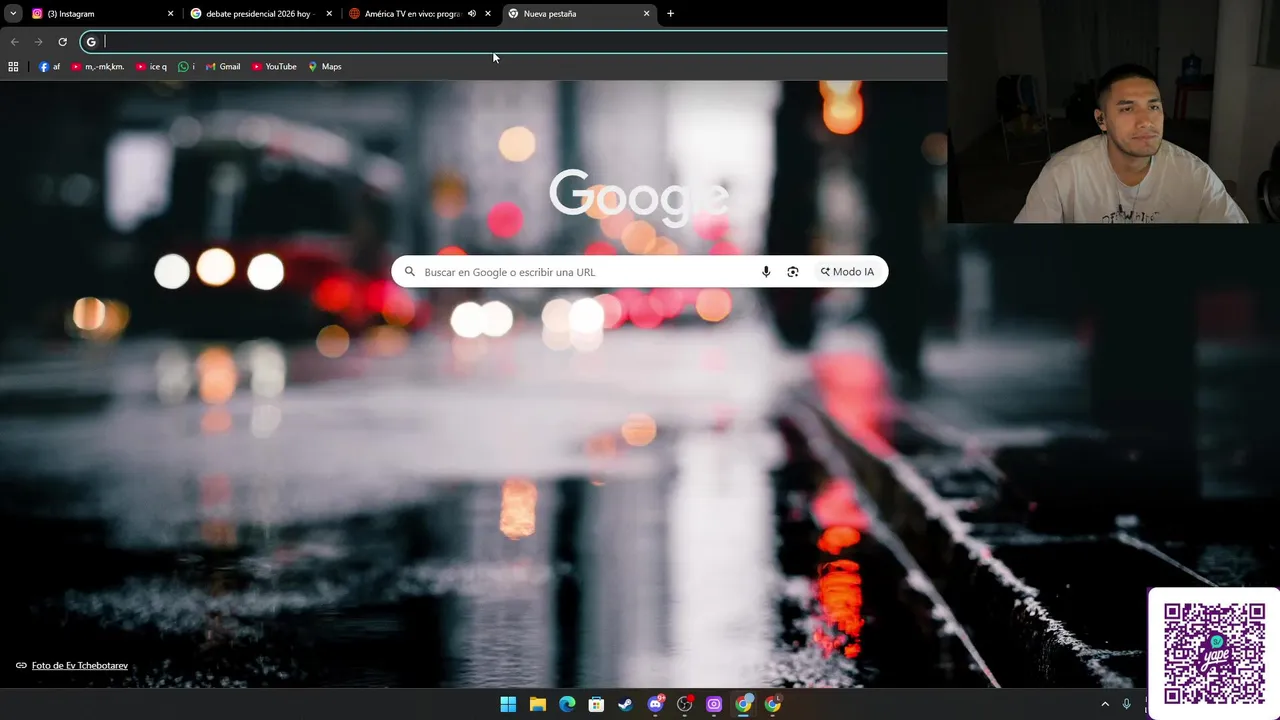
Task: Open OBS Studio from the taskbar
Action: click(x=684, y=704)
